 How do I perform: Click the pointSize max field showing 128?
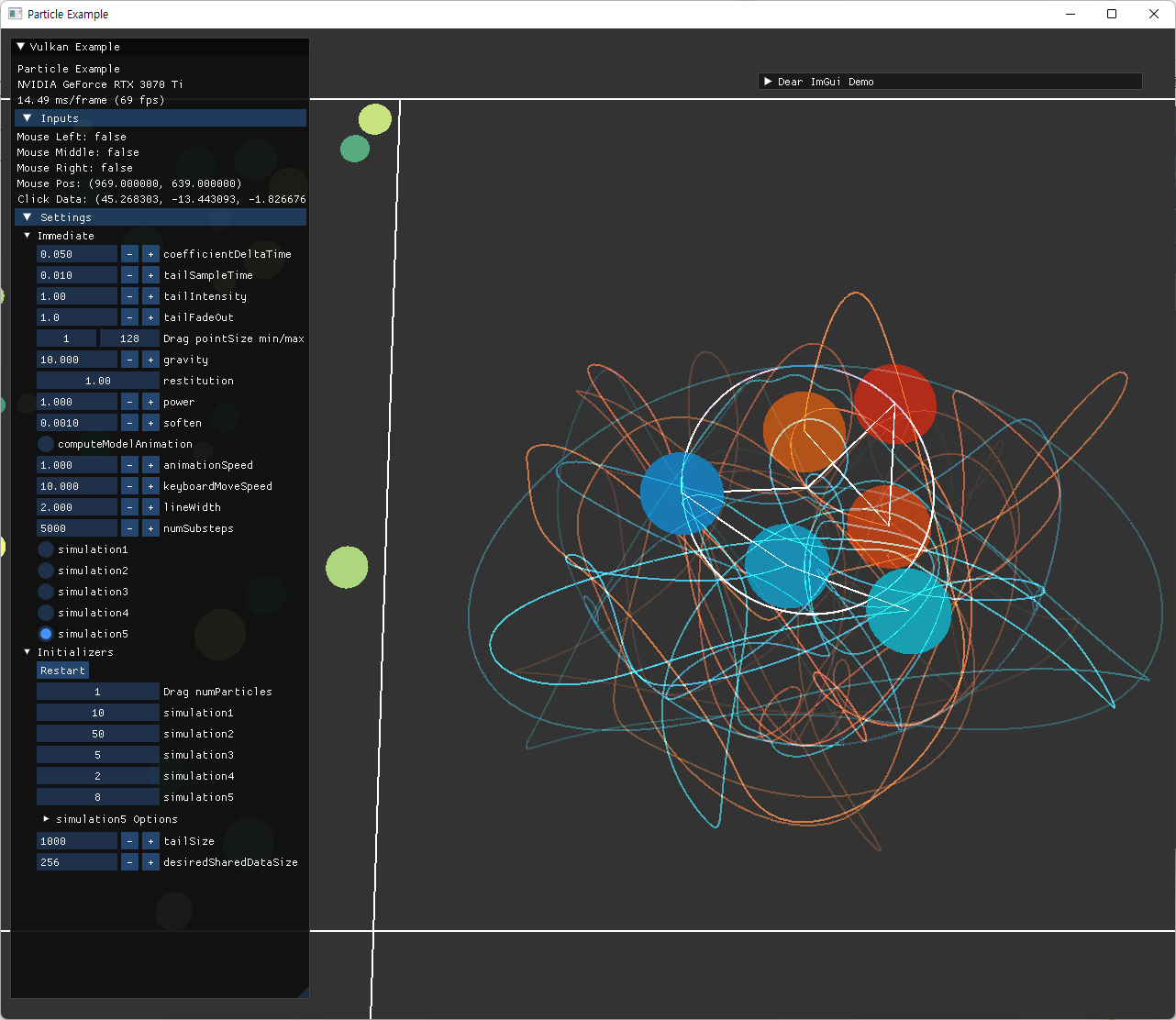(129, 338)
